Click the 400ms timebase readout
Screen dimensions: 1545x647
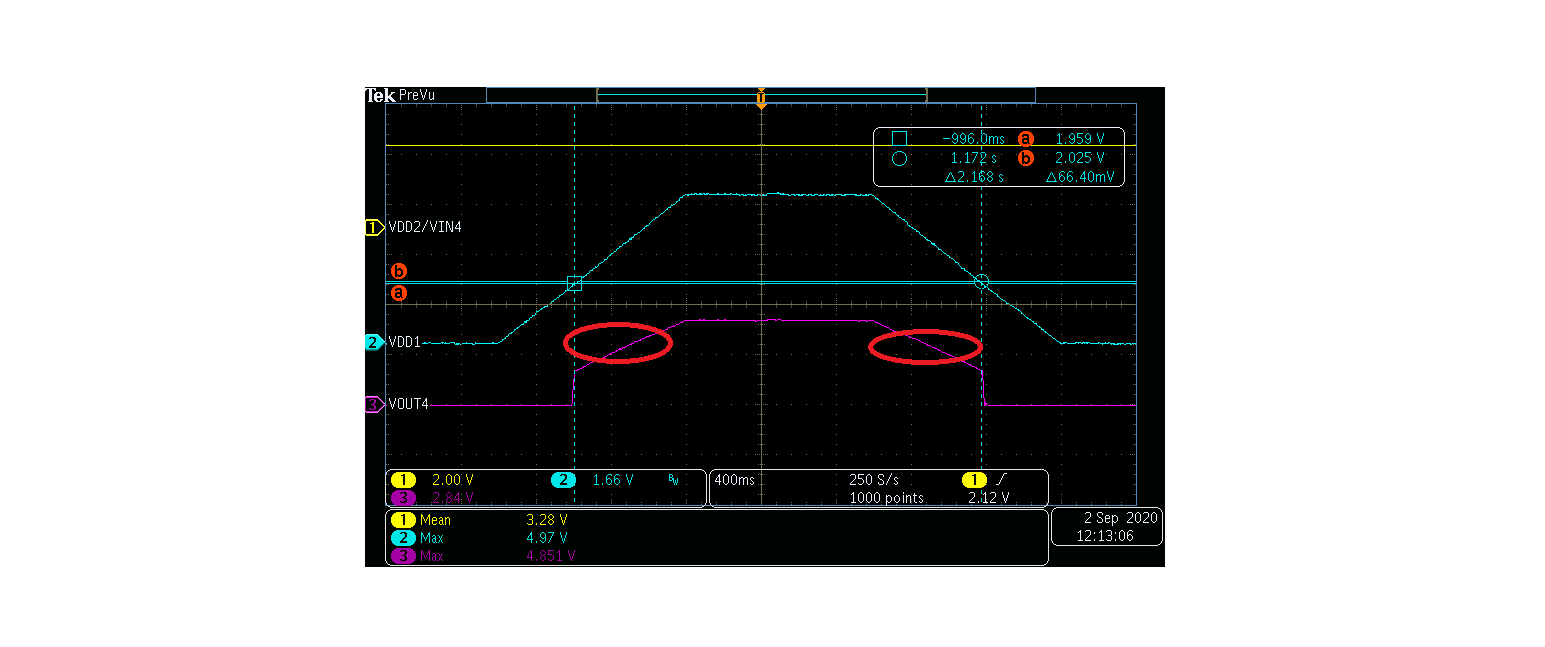(x=735, y=480)
